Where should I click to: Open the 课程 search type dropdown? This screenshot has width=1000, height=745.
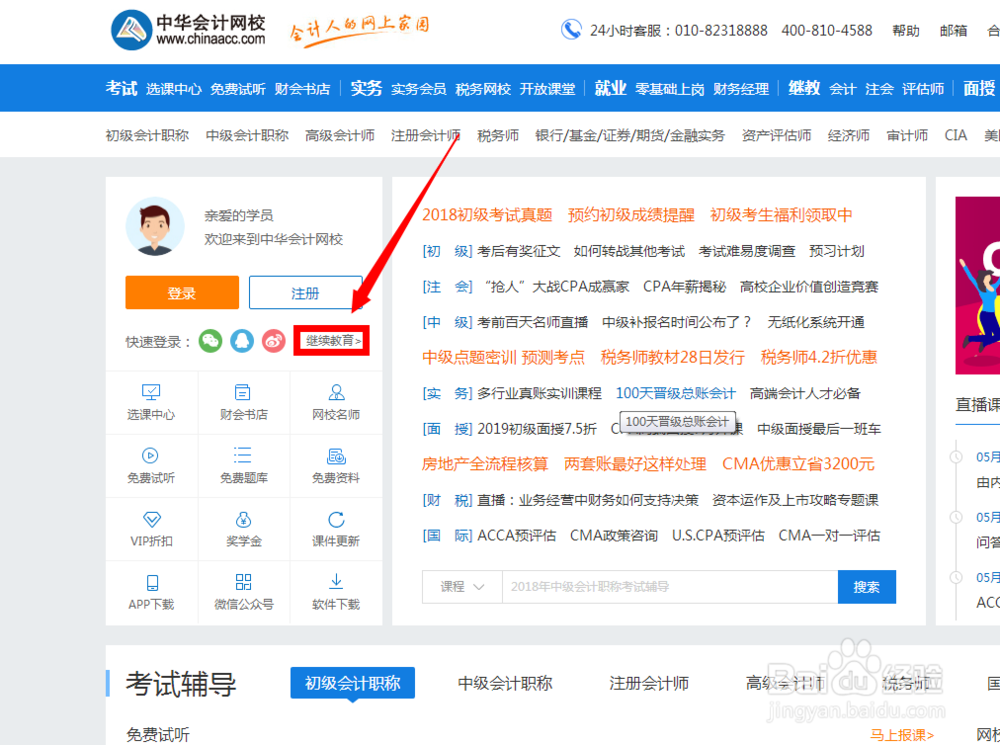point(462,587)
